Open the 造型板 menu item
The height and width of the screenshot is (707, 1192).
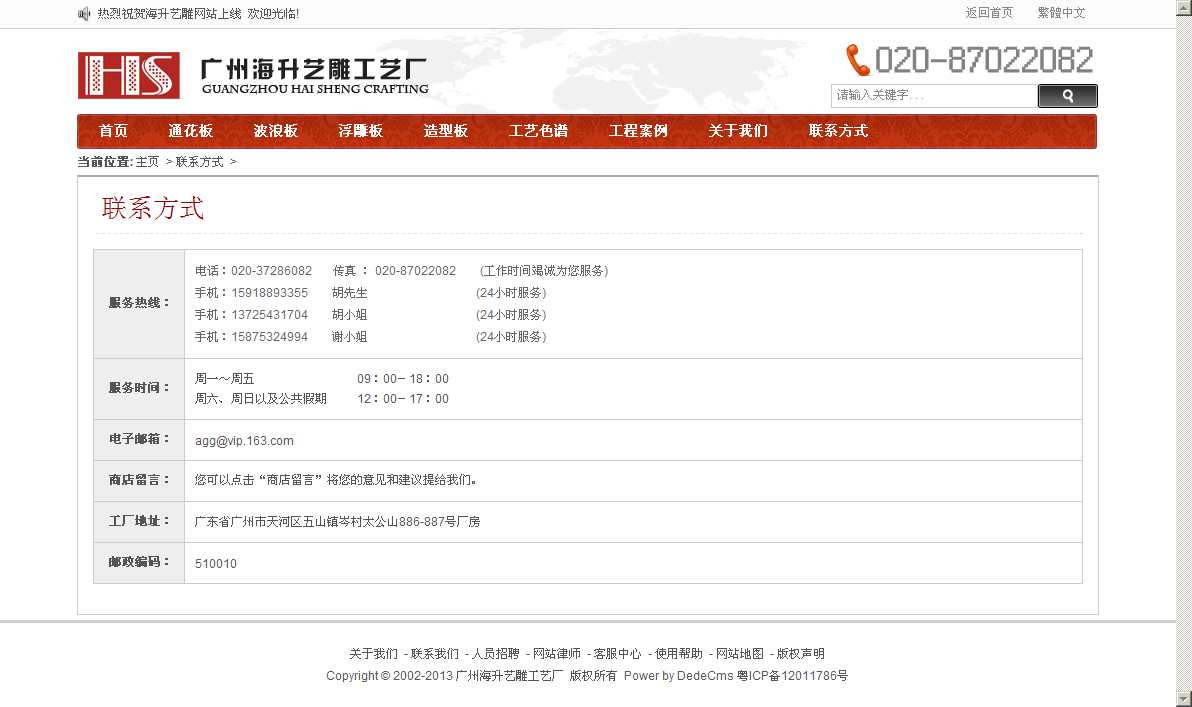tap(445, 131)
